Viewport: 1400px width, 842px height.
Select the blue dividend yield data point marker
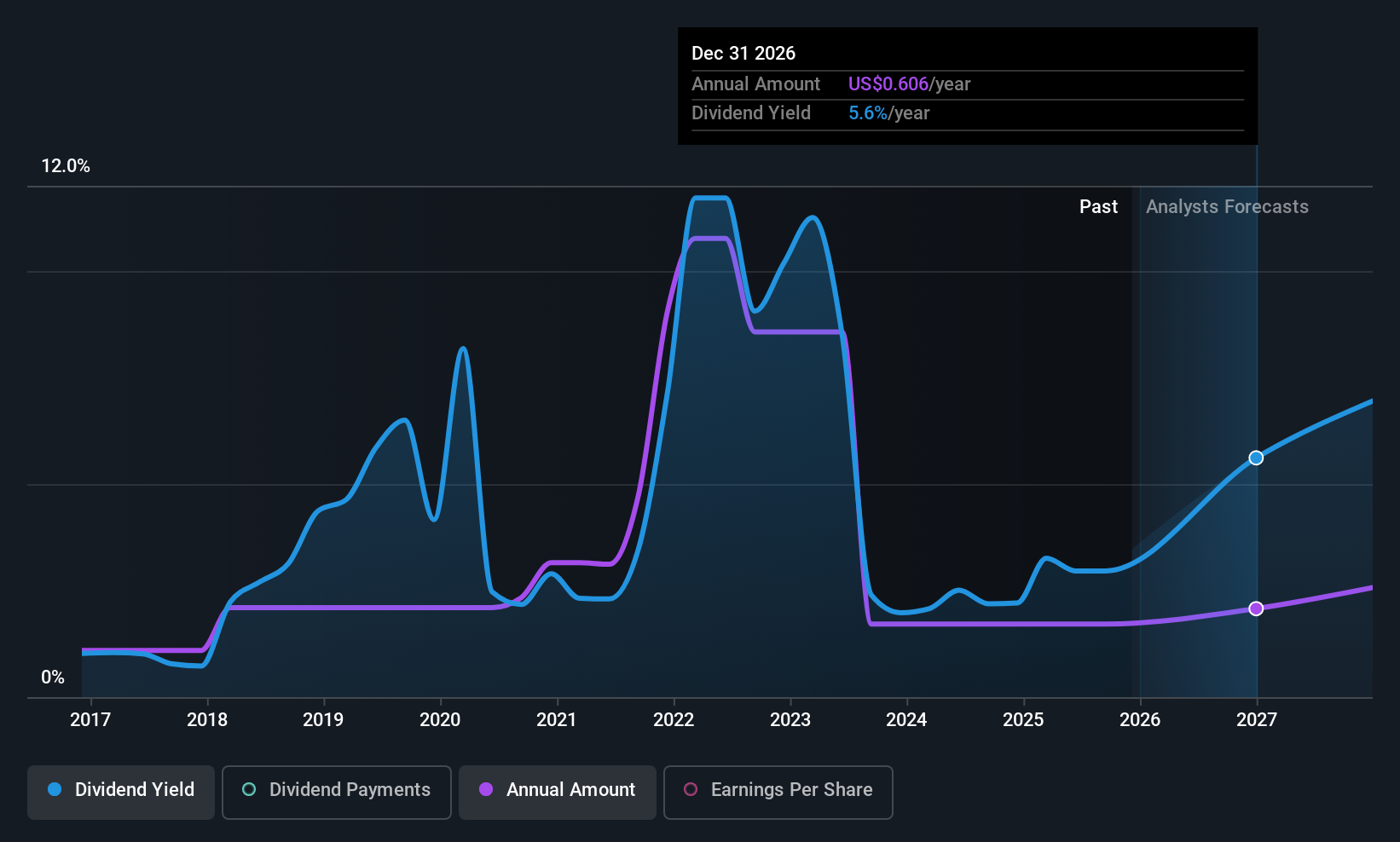tap(1256, 458)
